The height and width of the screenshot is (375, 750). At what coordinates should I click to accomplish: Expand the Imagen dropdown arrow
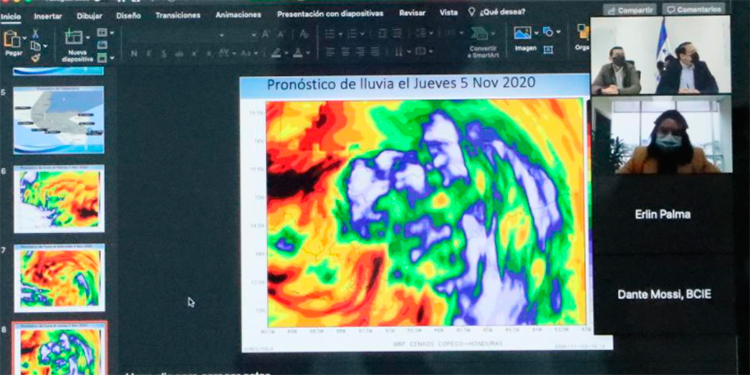pyautogui.click(x=536, y=33)
